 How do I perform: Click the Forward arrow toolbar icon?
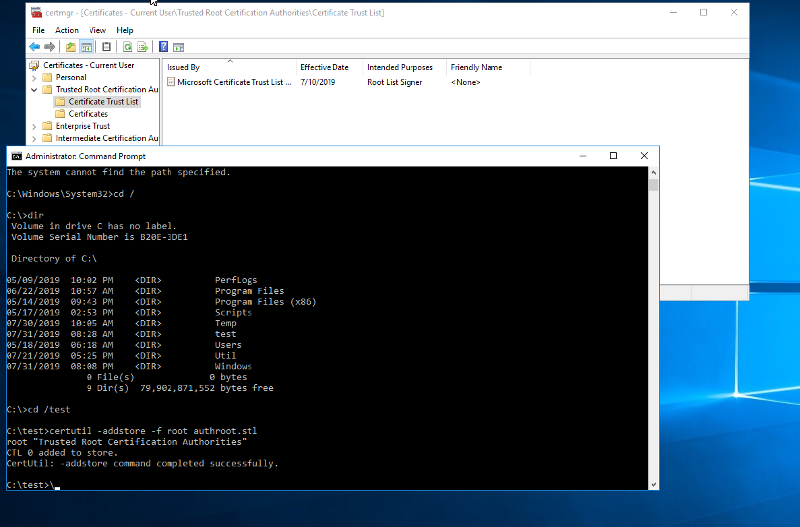(x=49, y=47)
